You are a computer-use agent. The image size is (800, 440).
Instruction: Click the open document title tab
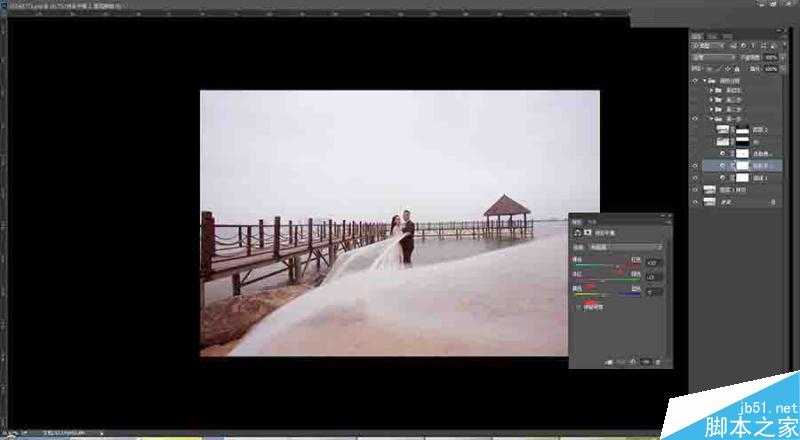coord(60,4)
